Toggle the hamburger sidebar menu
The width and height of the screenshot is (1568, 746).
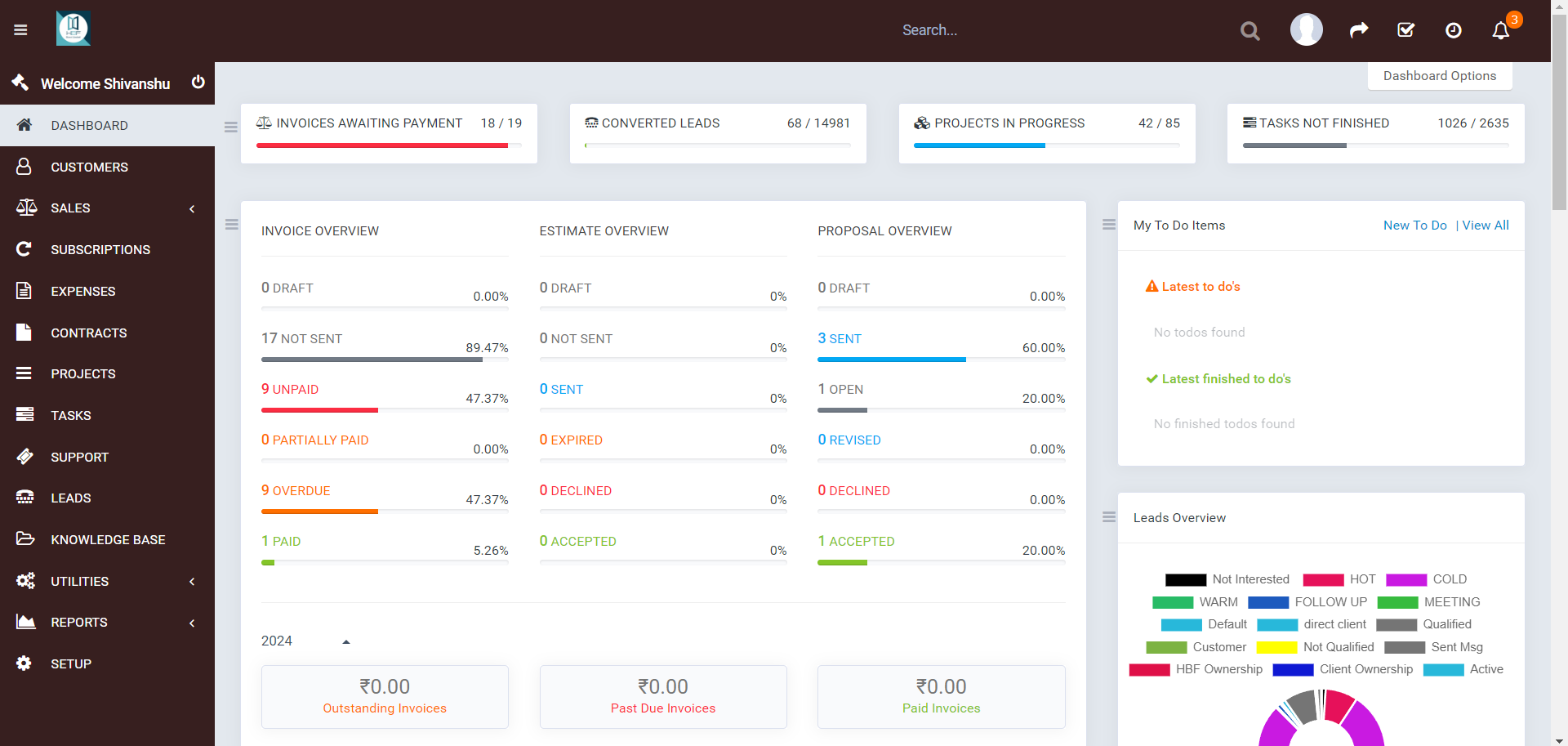[x=20, y=30]
